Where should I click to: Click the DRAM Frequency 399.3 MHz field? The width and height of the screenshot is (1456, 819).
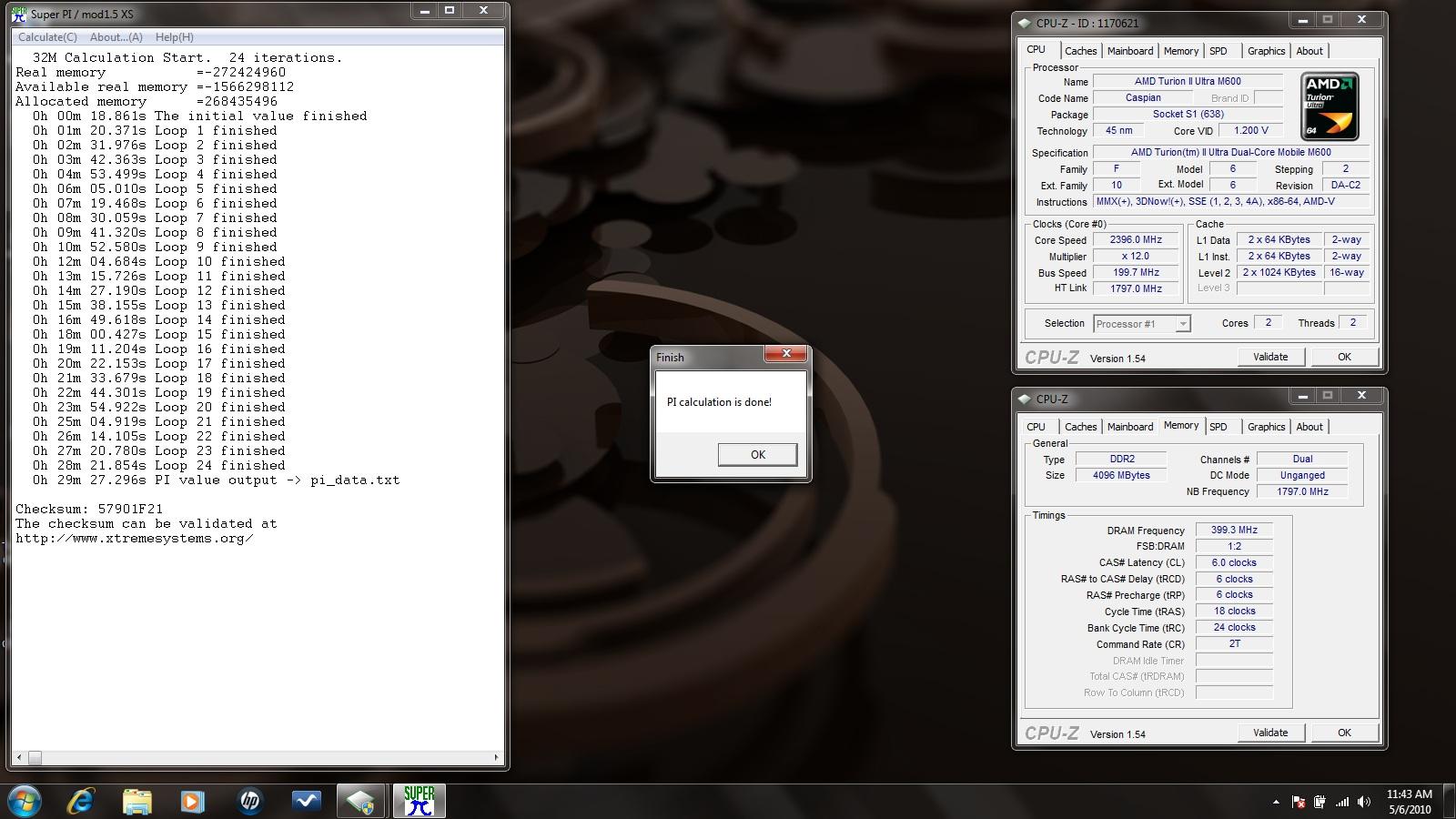pos(1234,530)
